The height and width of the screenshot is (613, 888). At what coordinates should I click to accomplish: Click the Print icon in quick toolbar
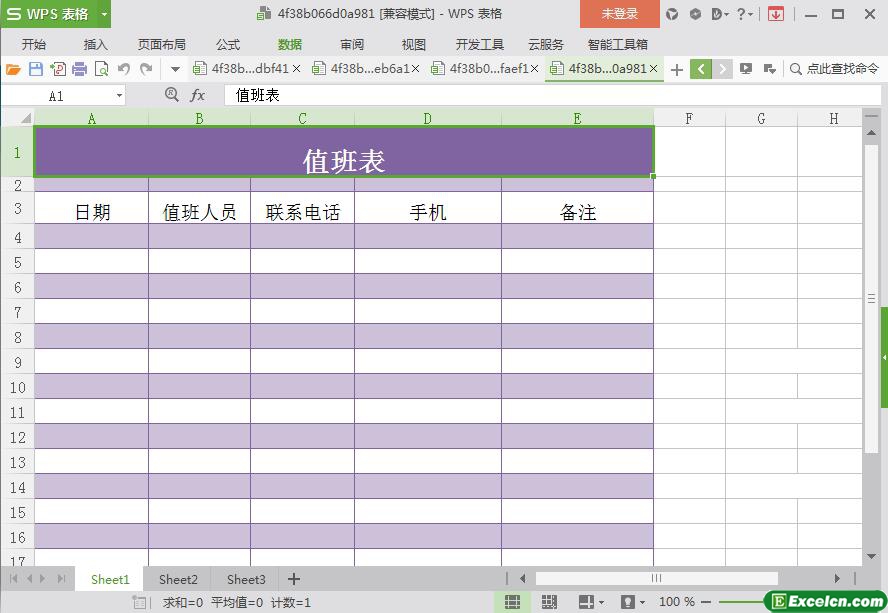(79, 69)
